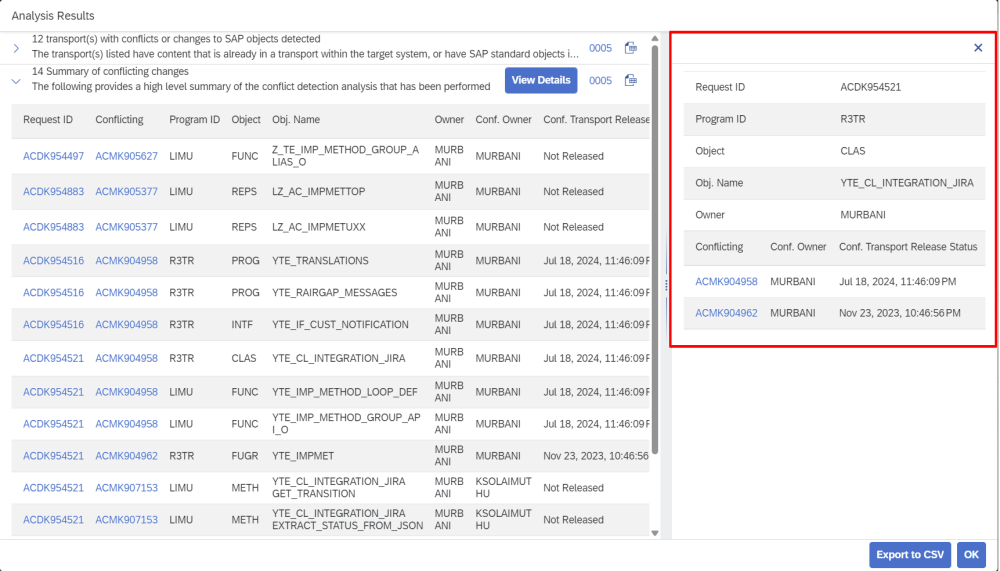The width and height of the screenshot is (1000, 571).
Task: Click copy icon in Summary of conflicting changes row
Action: [630, 80]
